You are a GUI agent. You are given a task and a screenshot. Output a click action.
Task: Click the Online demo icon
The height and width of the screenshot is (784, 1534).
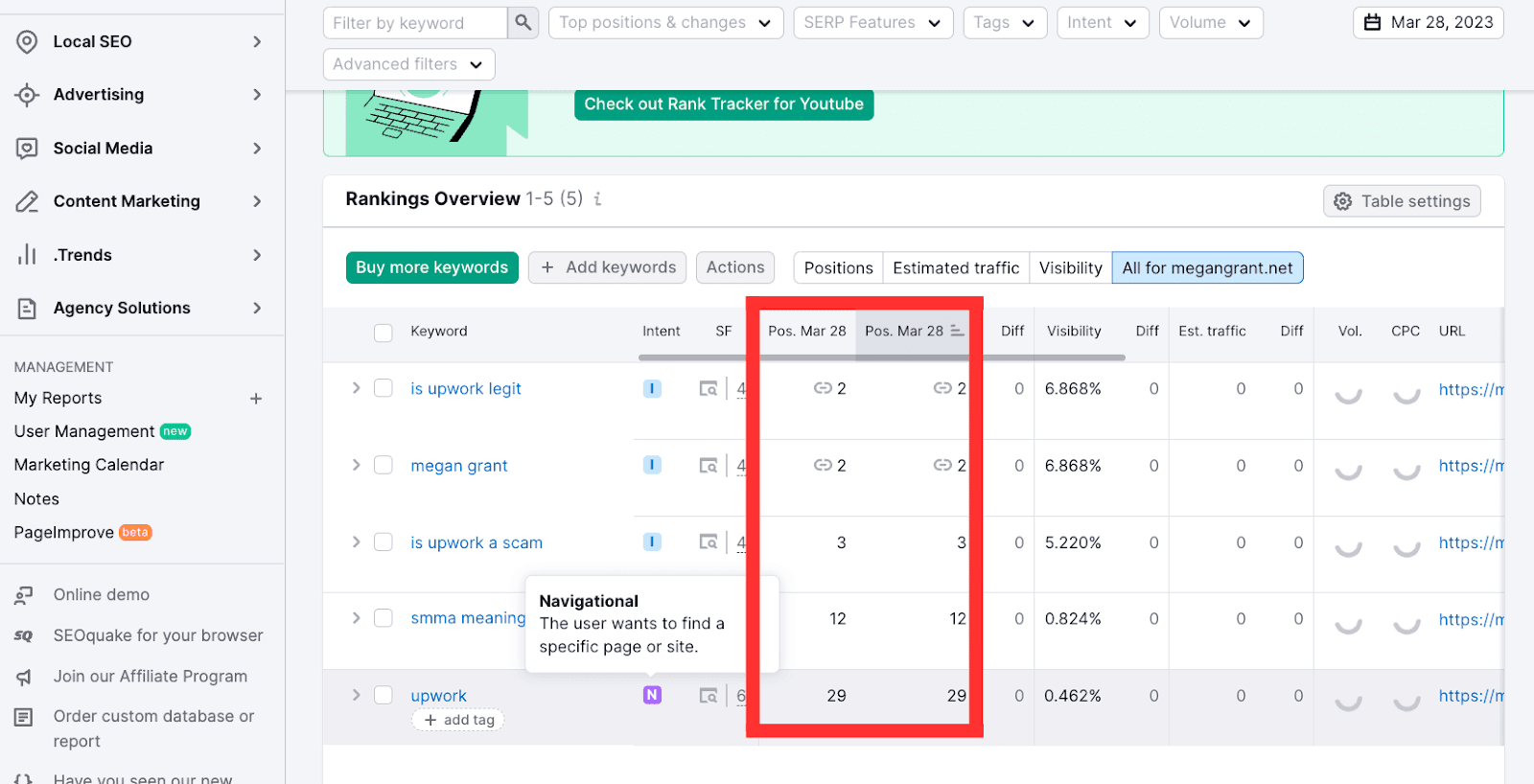[24, 595]
